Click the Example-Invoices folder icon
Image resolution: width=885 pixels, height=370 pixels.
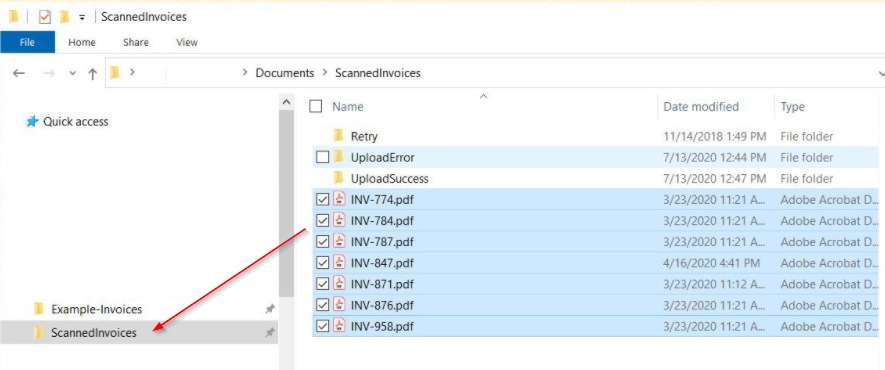coord(39,309)
